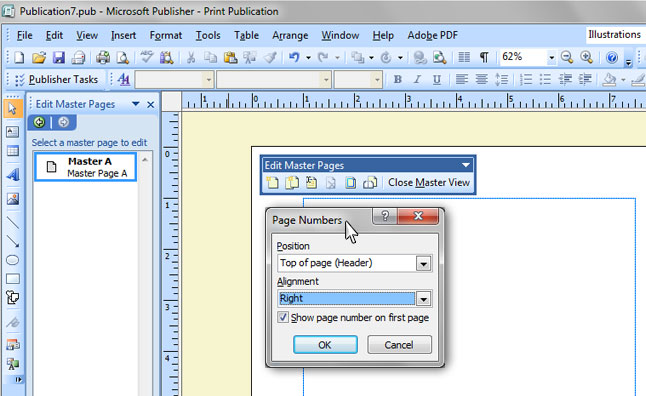646x396 pixels.
Task: Paste from the clipboard icon
Action: tap(230, 57)
